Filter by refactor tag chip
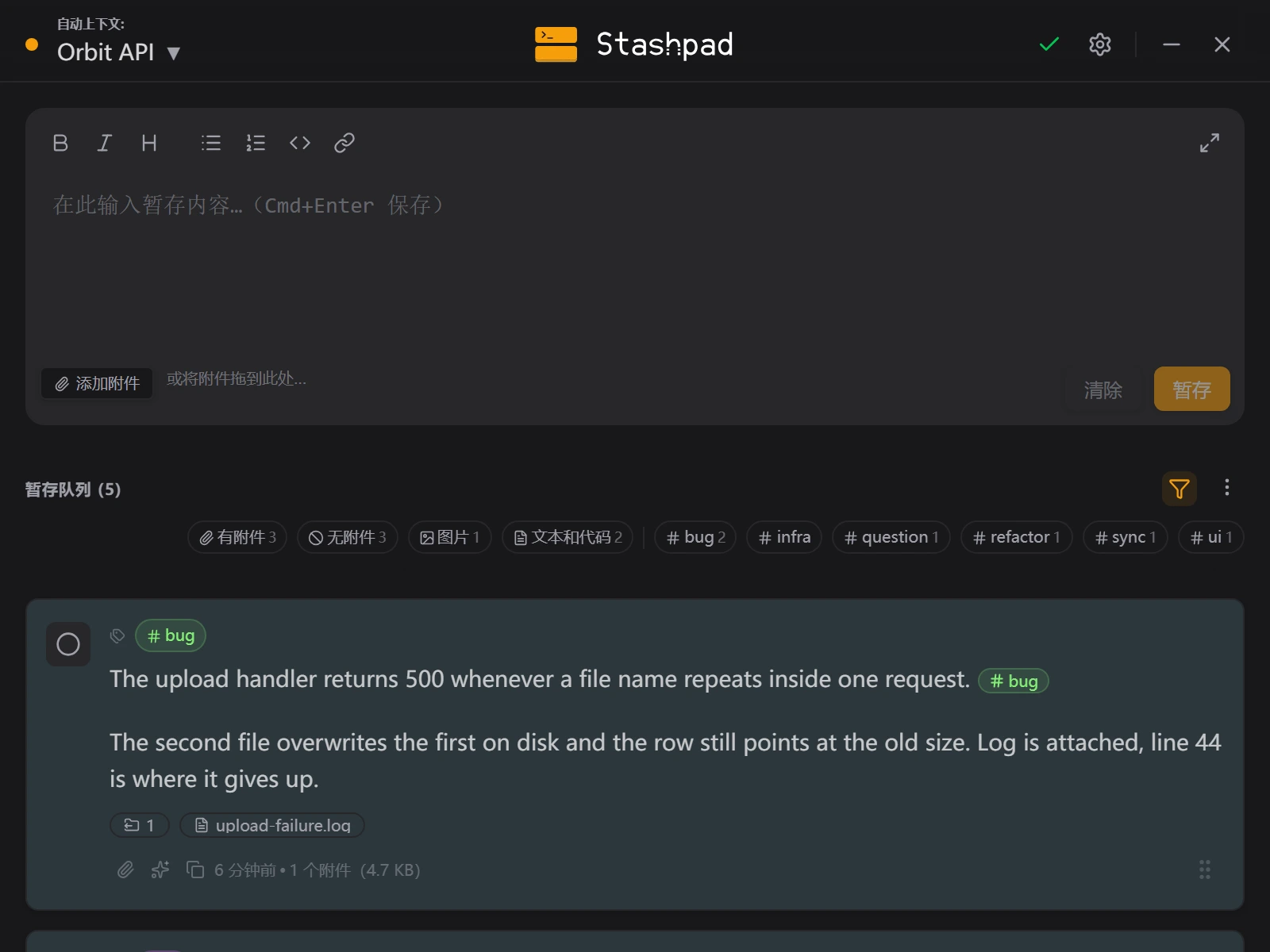1270x952 pixels. point(1017,537)
